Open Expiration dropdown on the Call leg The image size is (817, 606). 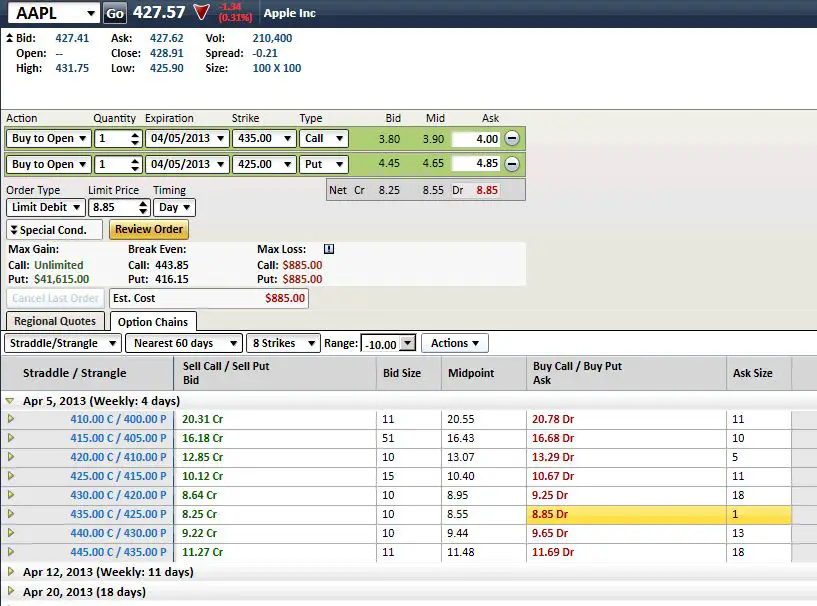pos(187,139)
